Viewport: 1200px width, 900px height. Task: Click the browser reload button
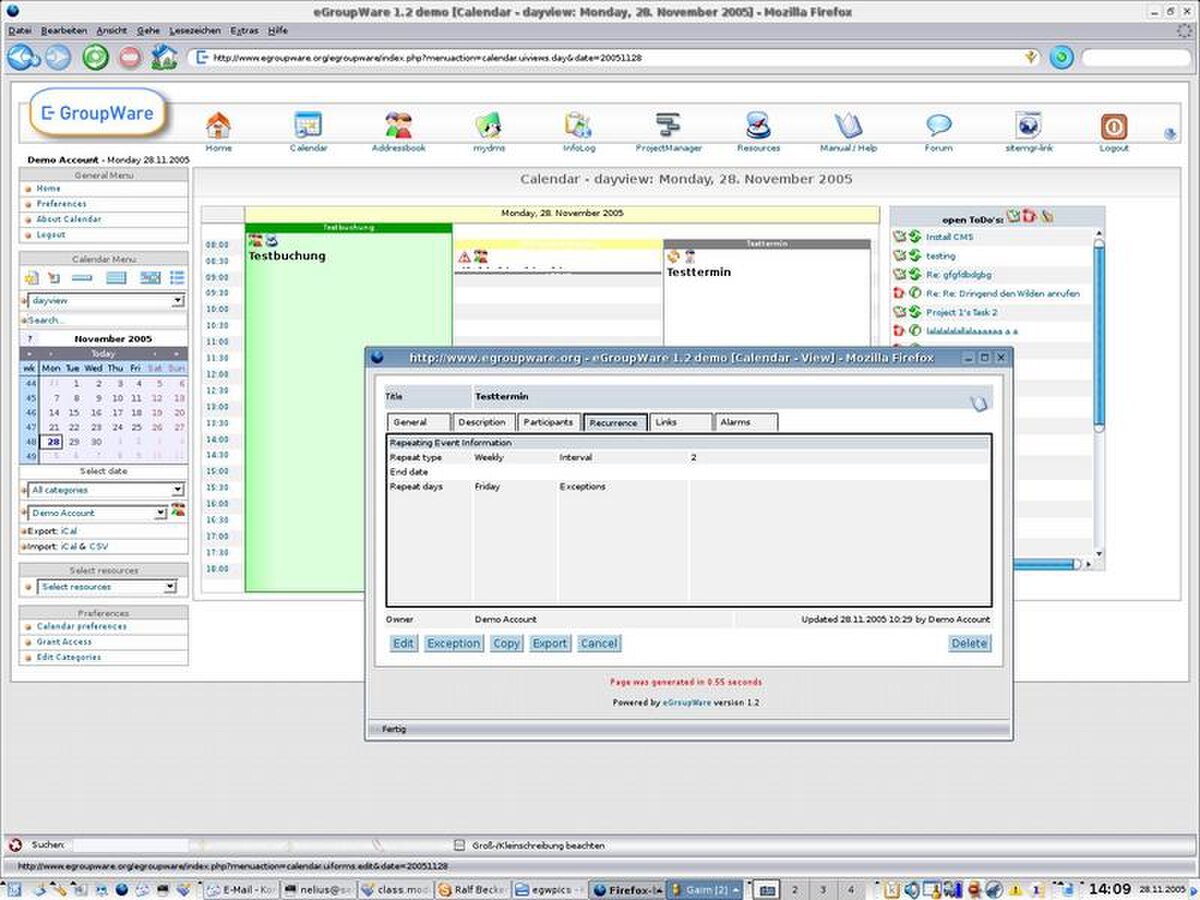pyautogui.click(x=95, y=57)
